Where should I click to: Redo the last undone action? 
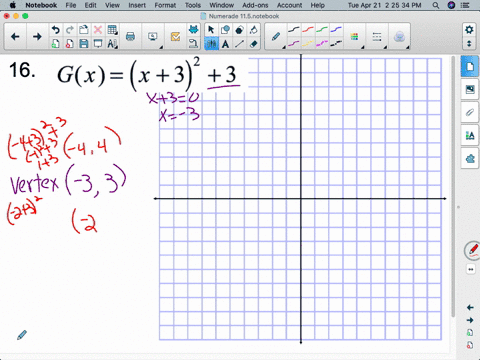[x=70, y=30]
